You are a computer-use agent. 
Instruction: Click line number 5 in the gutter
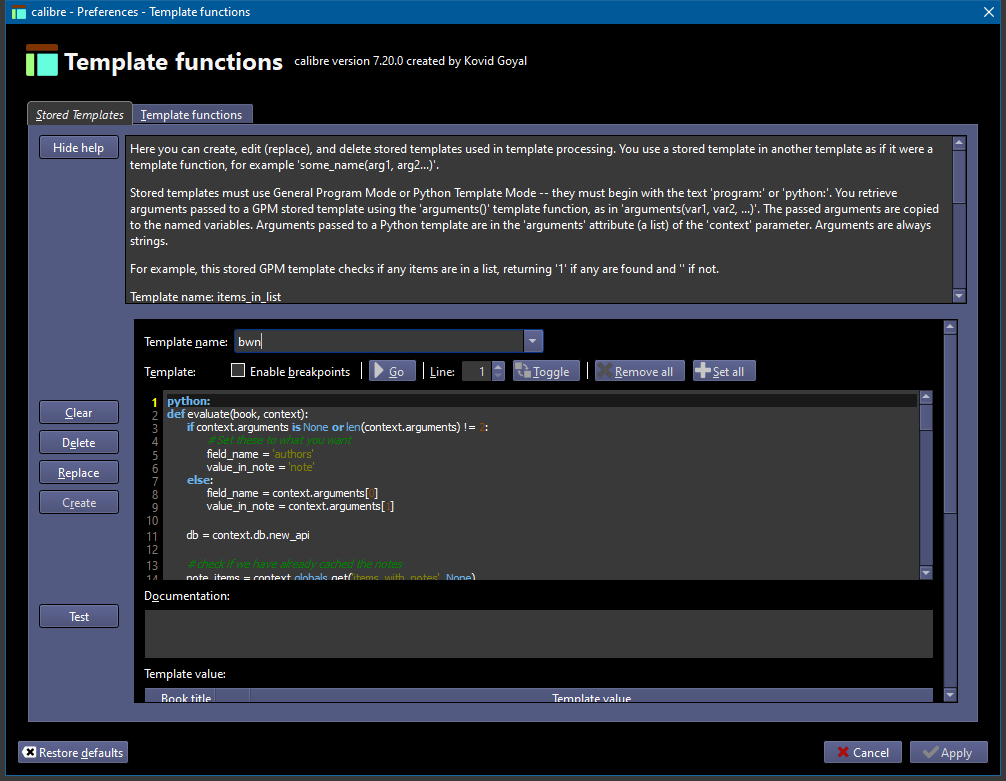155,455
